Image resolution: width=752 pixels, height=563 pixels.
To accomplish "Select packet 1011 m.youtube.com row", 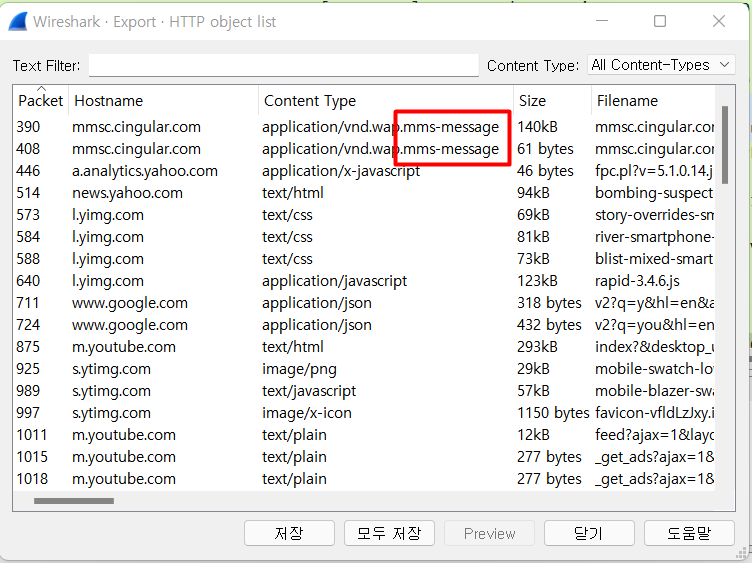I will (x=364, y=435).
